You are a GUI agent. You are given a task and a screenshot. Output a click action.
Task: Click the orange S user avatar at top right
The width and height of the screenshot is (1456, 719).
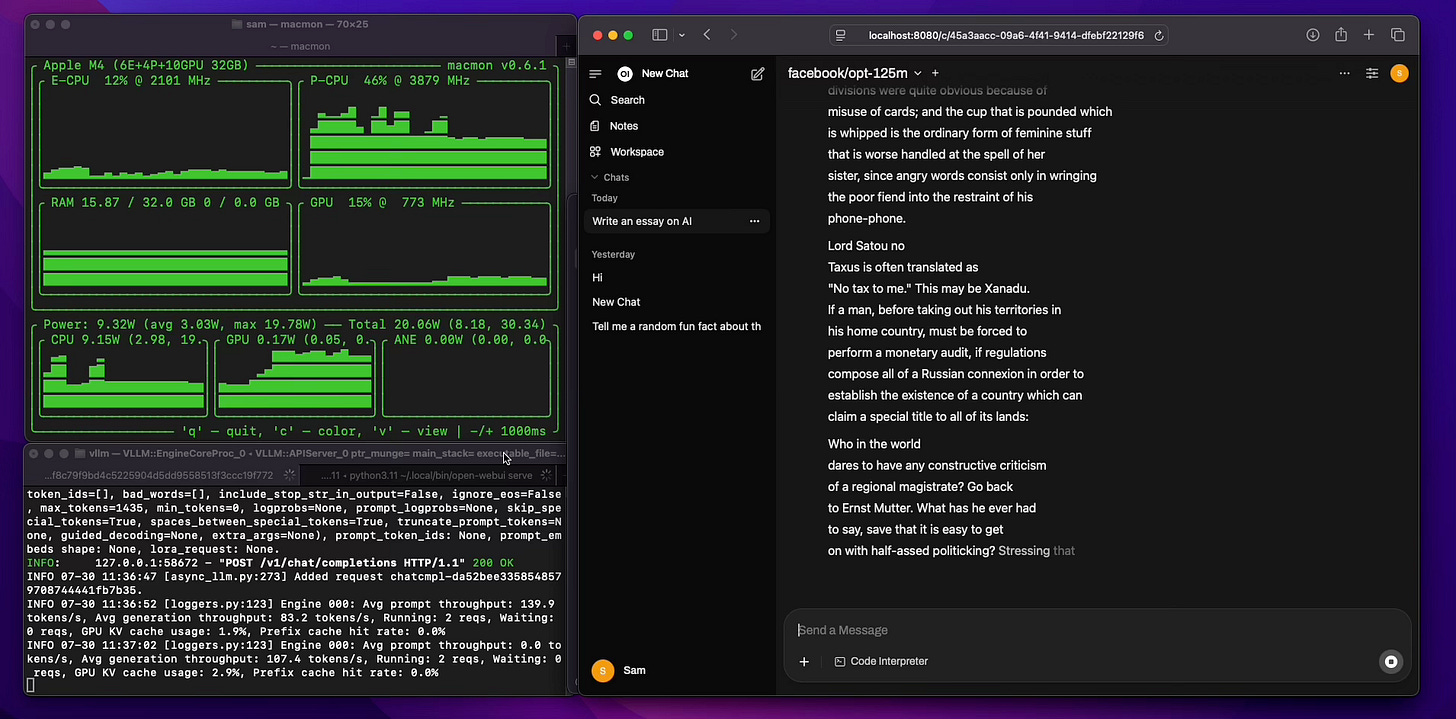tap(1399, 73)
